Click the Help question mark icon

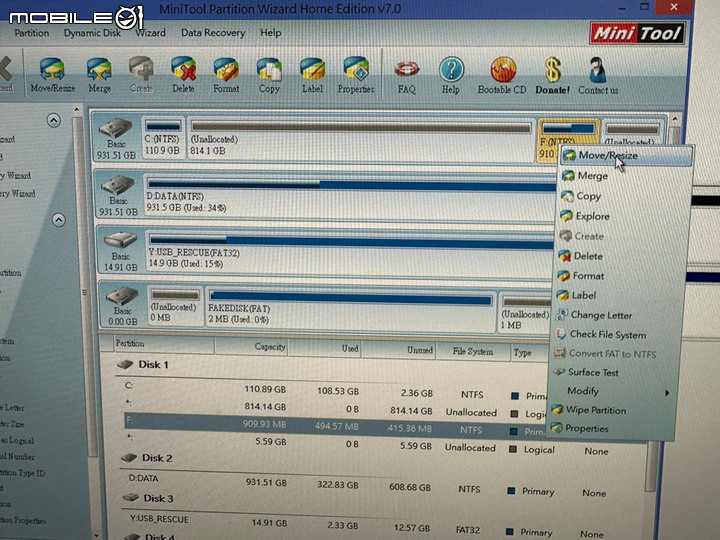451,76
